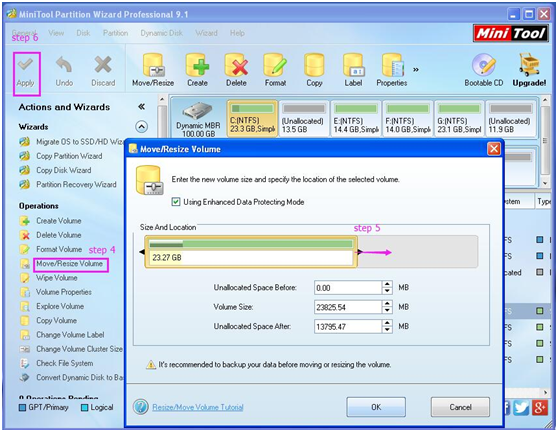Click the left resize handle of volume bar
Screen dimensions: 558x432
142,252
